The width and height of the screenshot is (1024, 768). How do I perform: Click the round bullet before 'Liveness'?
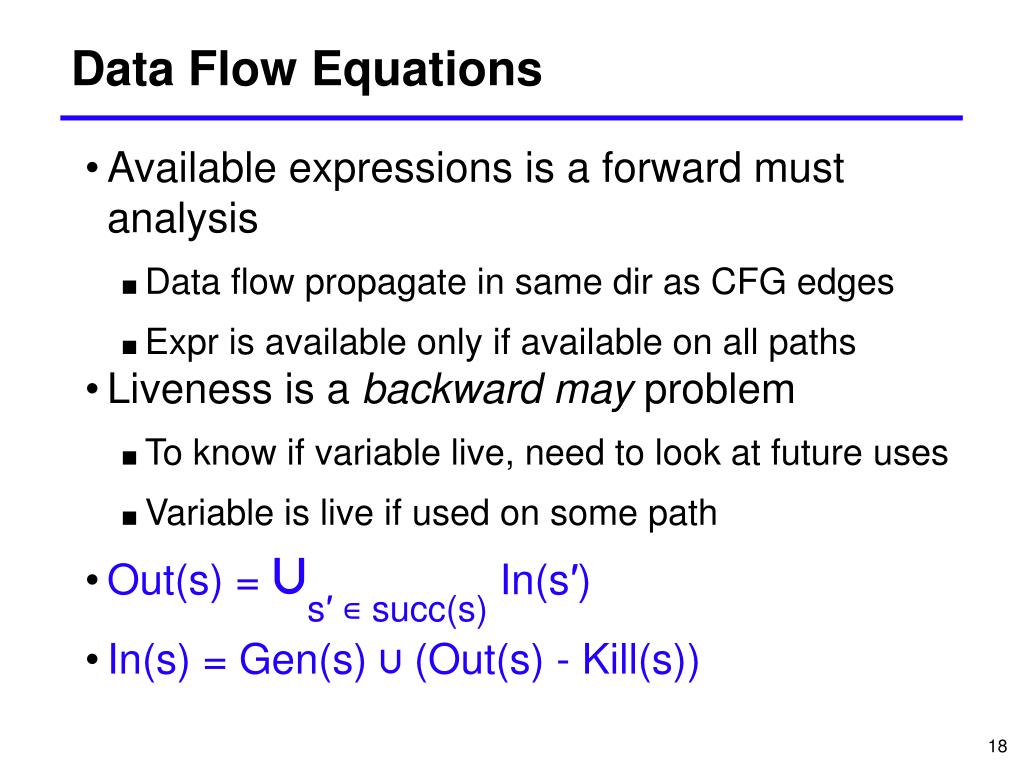92,391
